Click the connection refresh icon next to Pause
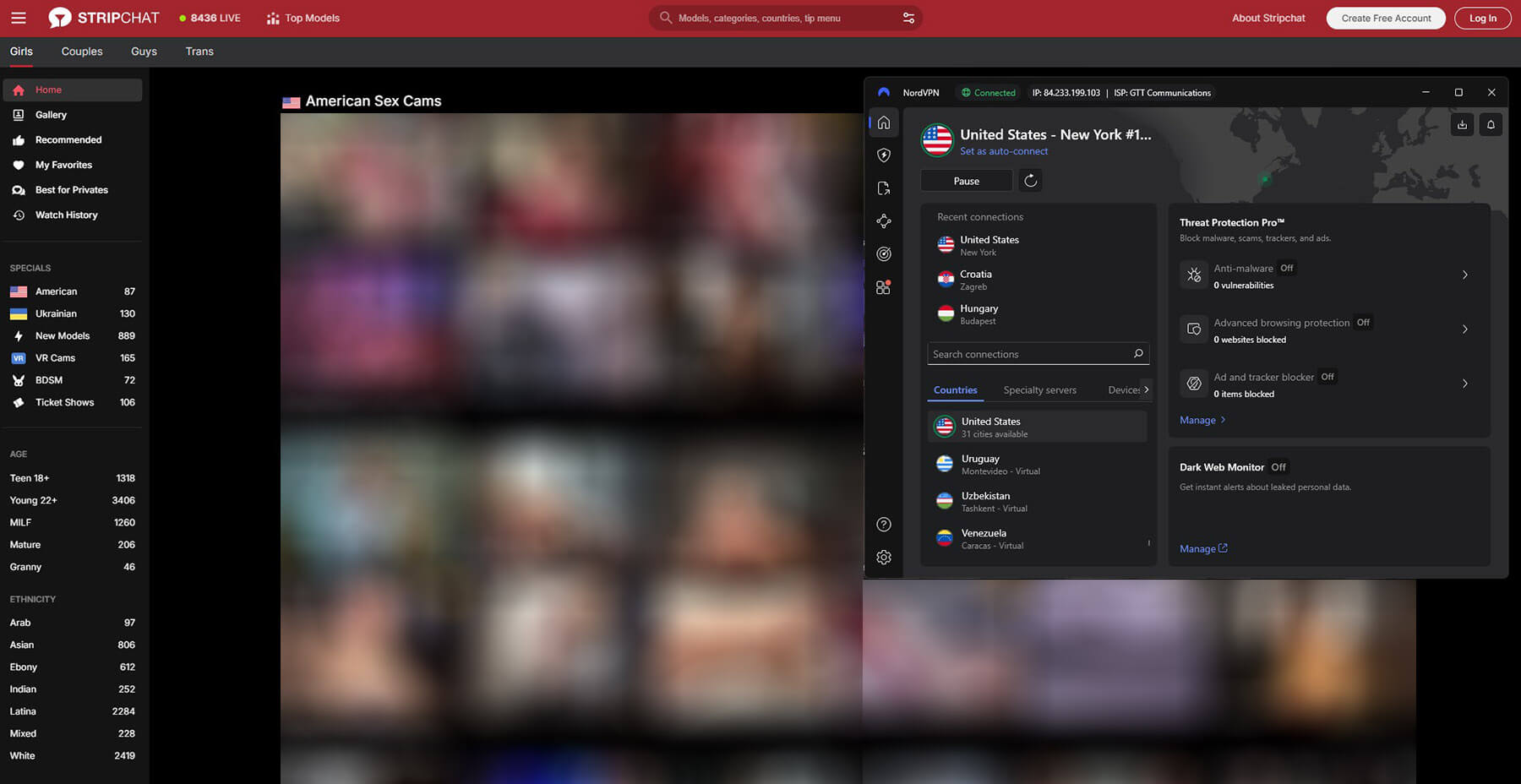The image size is (1521, 784). click(1029, 180)
